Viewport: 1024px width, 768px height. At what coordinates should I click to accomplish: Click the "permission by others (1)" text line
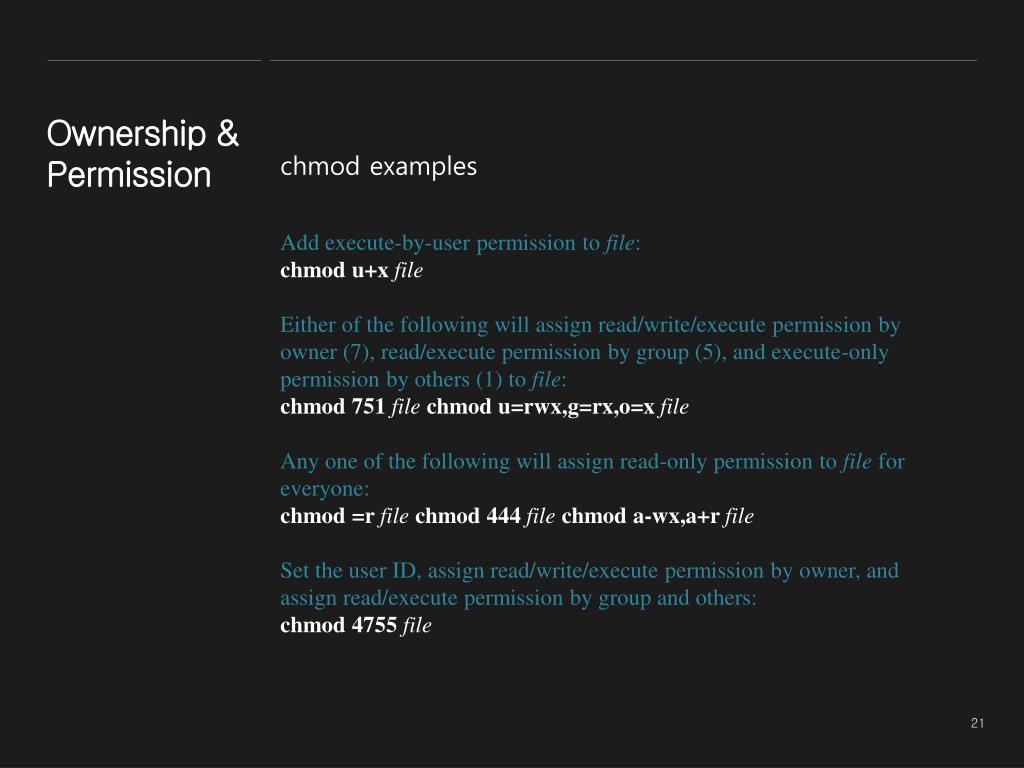tap(423, 380)
